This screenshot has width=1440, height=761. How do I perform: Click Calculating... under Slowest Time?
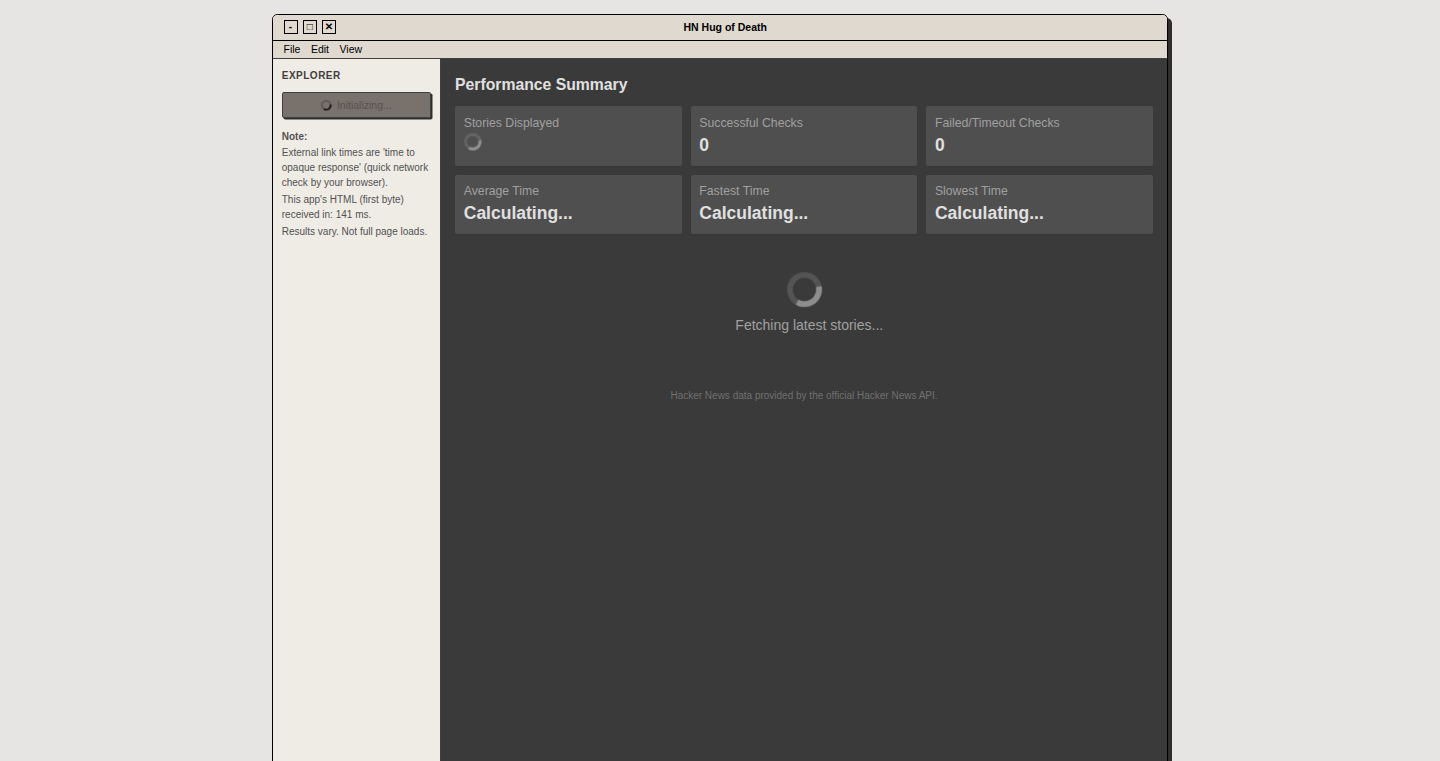click(x=989, y=213)
